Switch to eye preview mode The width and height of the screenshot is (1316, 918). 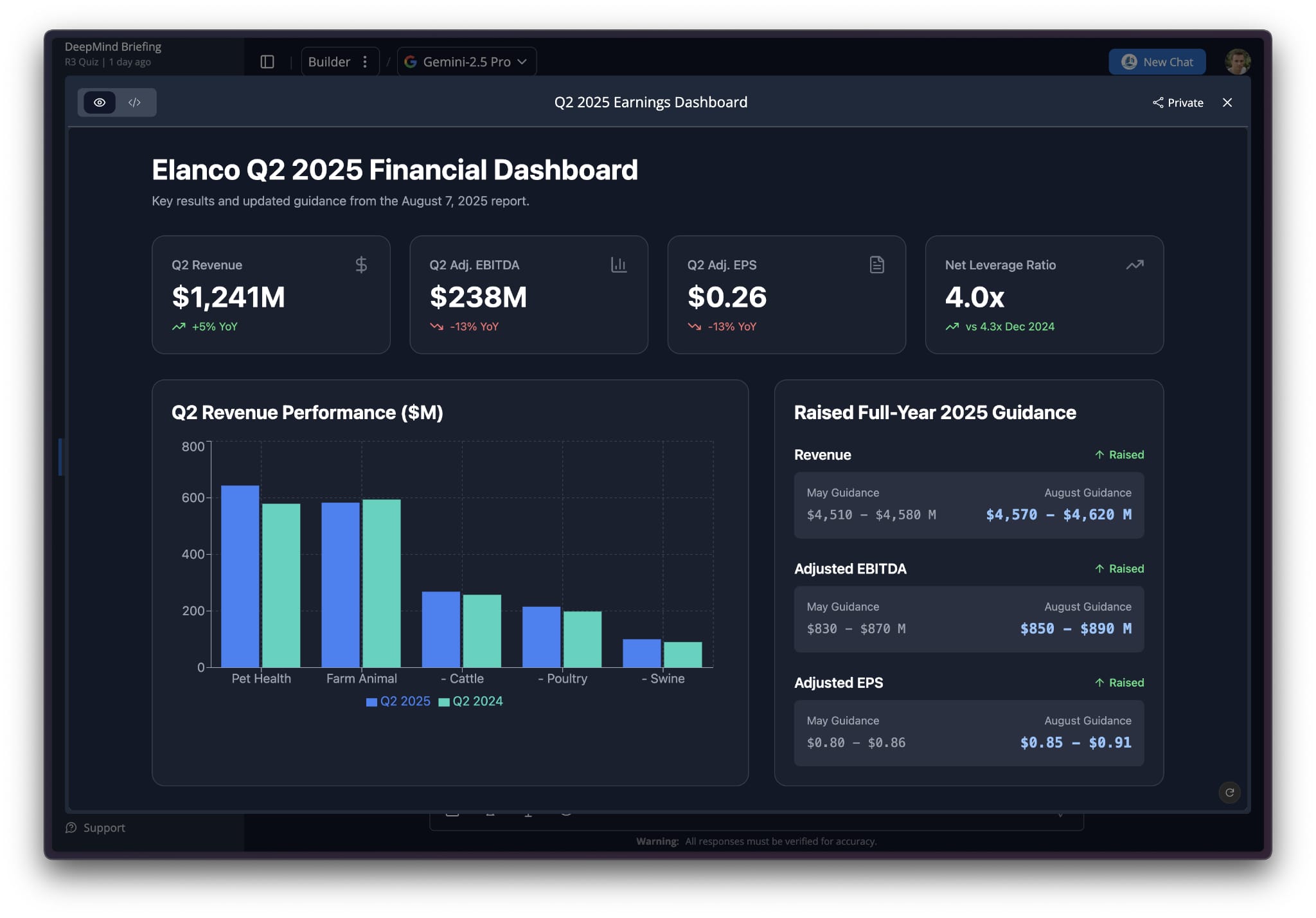coord(100,102)
